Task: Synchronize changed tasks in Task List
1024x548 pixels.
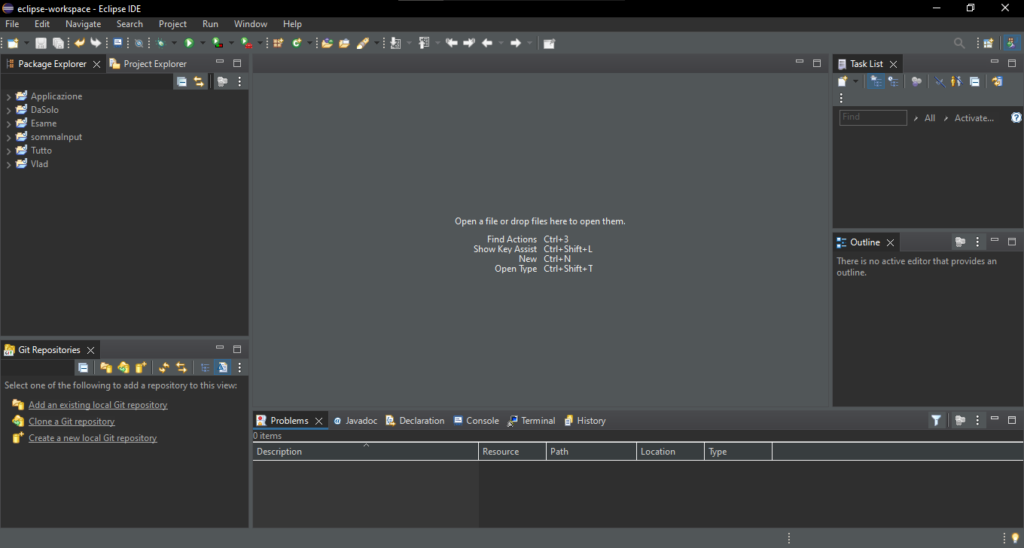Action: [997, 82]
